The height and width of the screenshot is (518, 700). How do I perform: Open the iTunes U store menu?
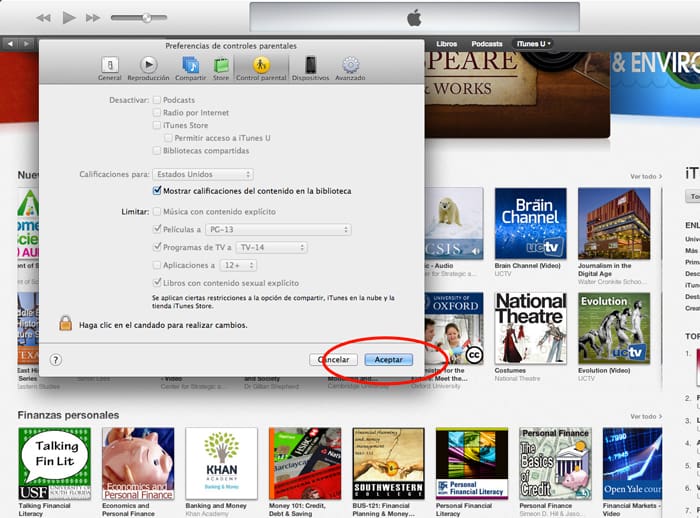point(533,44)
